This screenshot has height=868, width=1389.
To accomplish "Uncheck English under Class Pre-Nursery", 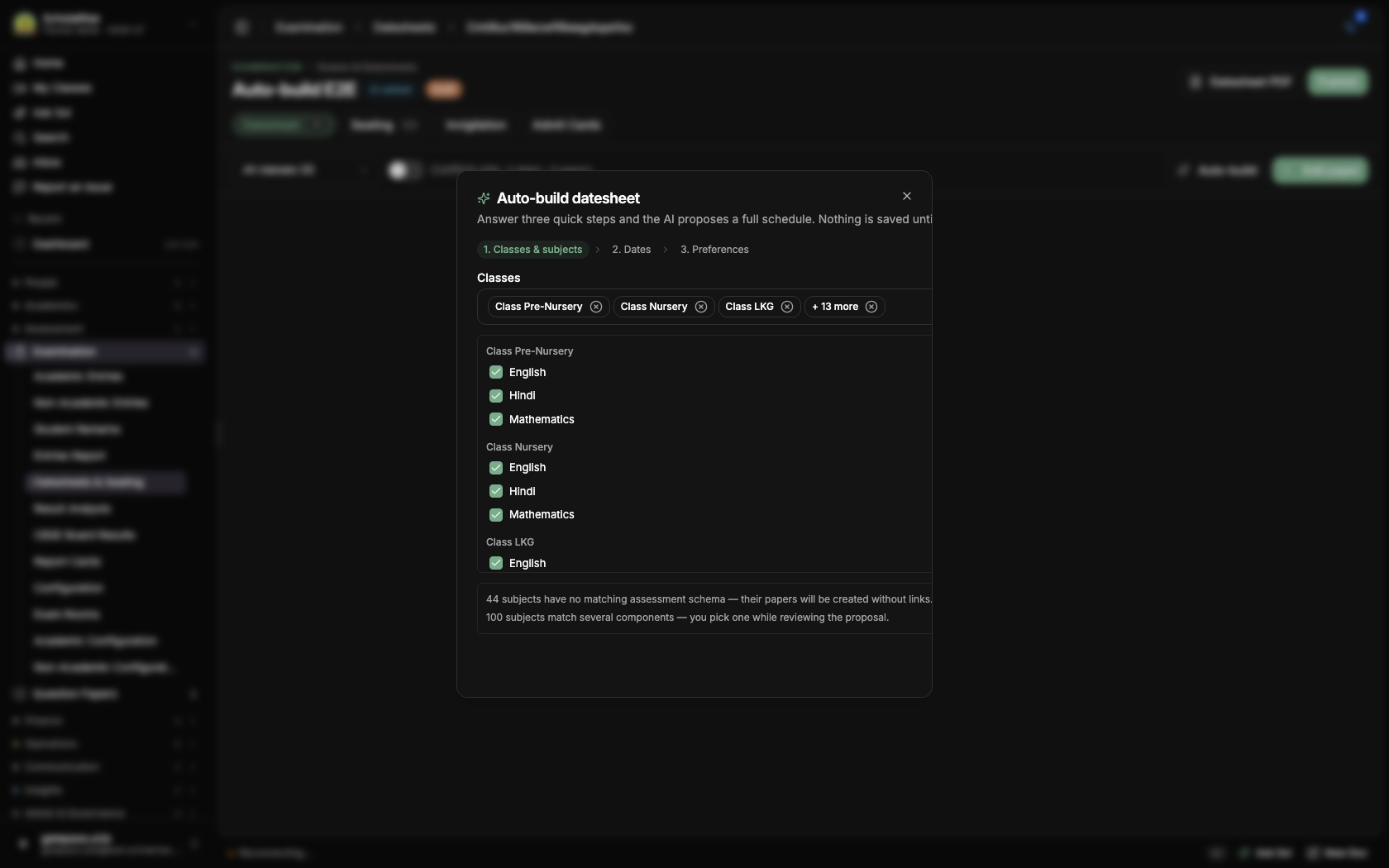I will point(496,372).
